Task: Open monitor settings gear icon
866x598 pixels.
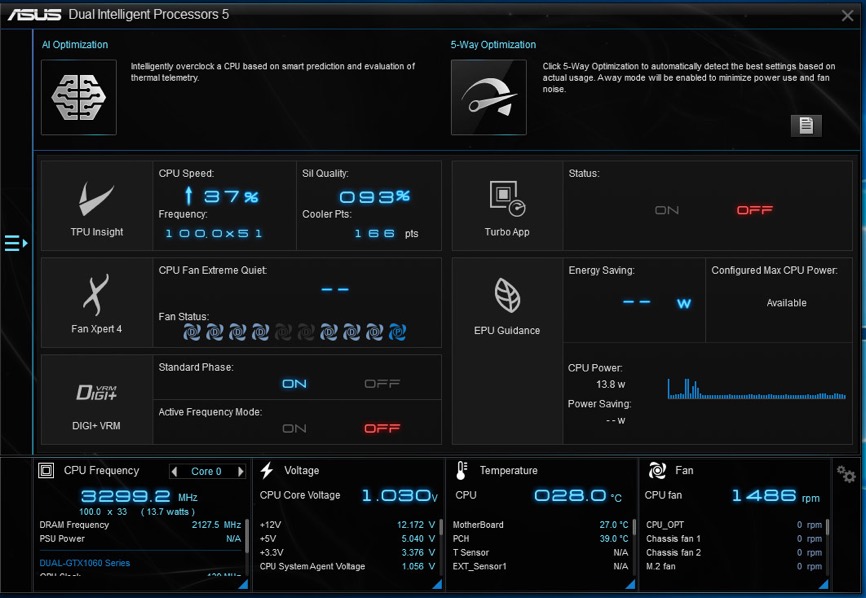Action: click(846, 474)
